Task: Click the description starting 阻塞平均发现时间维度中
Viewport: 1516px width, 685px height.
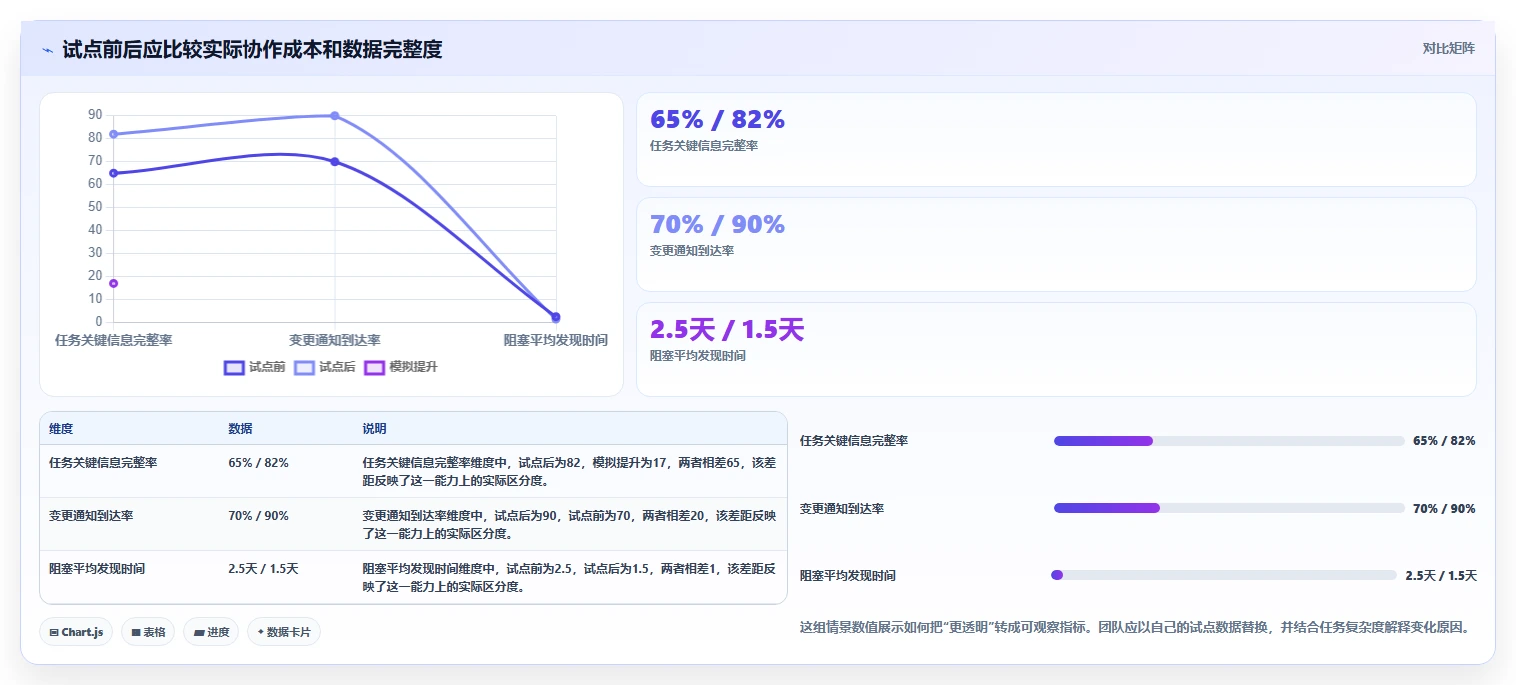Action: pyautogui.click(x=569, y=578)
